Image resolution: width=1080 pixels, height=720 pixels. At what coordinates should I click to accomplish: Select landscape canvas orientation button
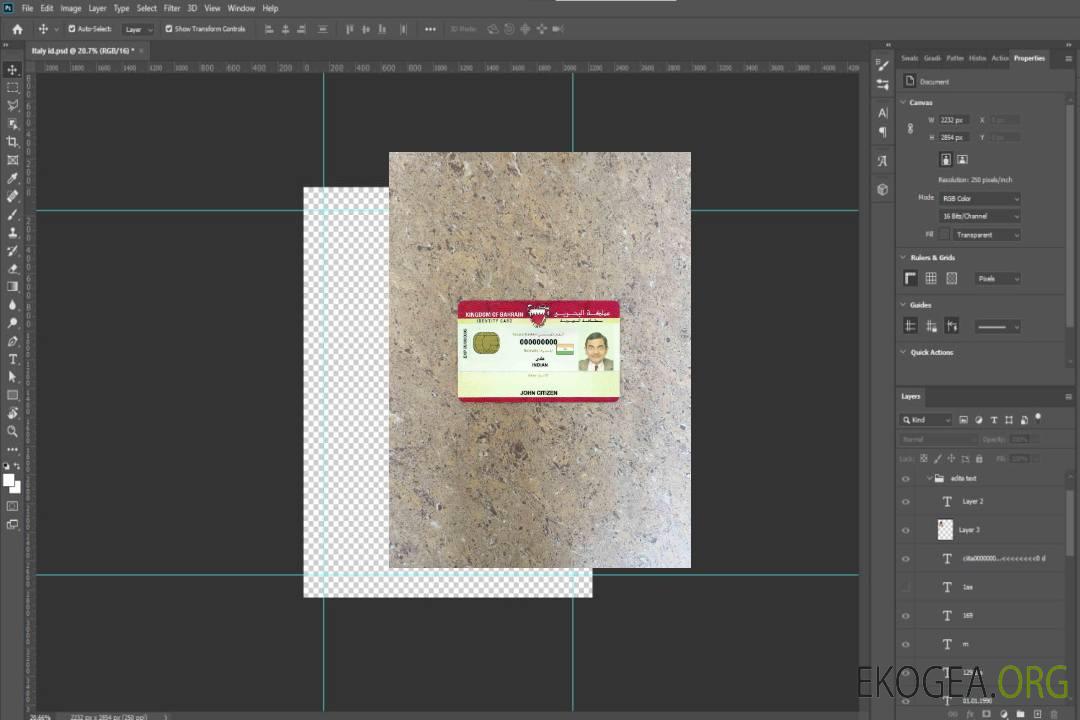click(x=962, y=159)
